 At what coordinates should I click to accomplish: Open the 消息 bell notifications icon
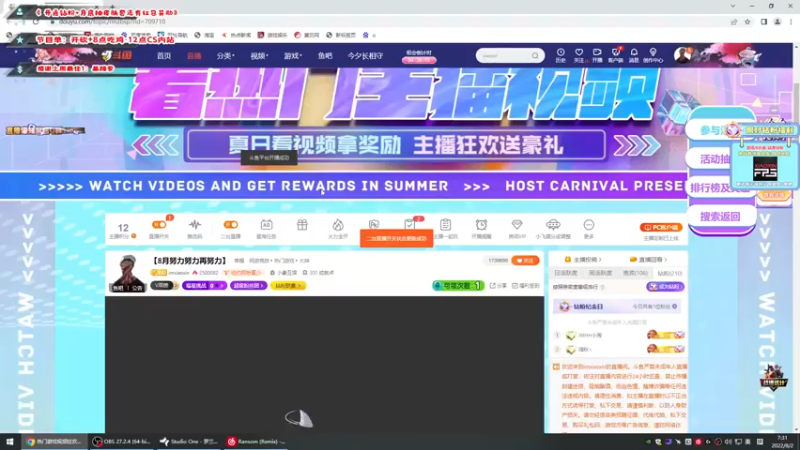point(634,53)
